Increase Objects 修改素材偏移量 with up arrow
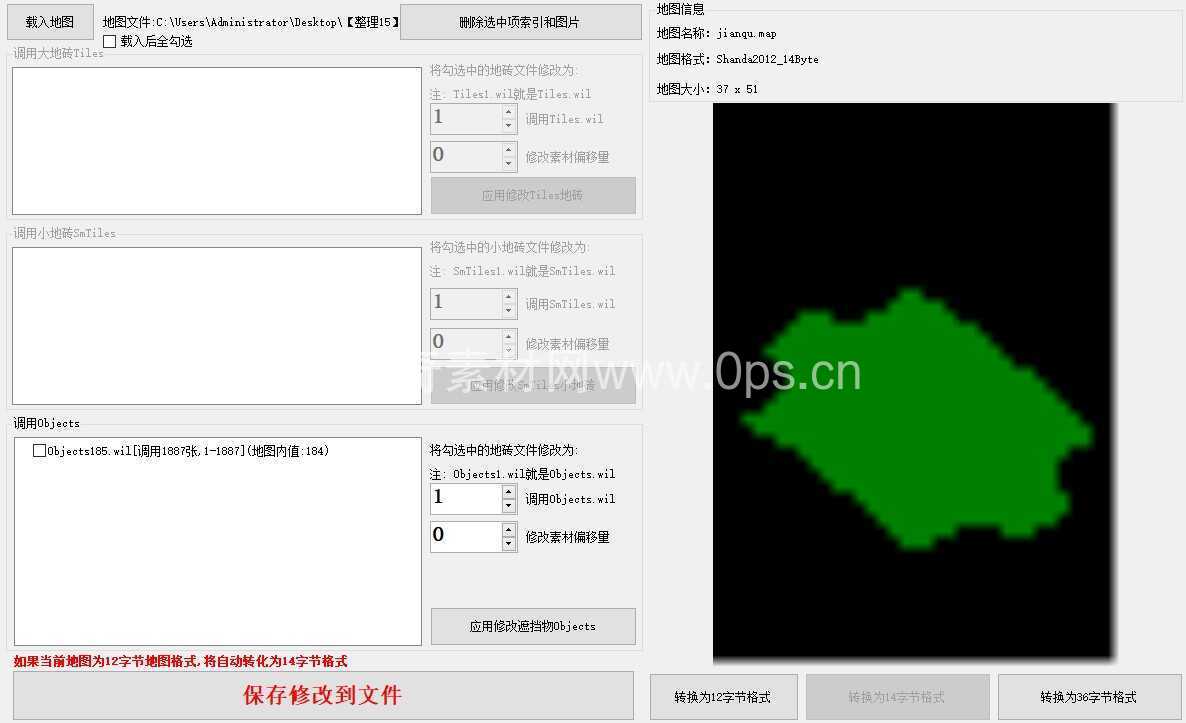Viewport: 1186px width, 723px height. point(509,530)
